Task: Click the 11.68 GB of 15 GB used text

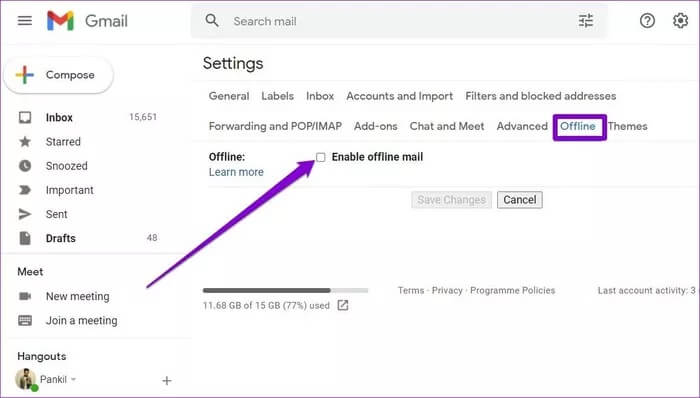Action: [266, 306]
